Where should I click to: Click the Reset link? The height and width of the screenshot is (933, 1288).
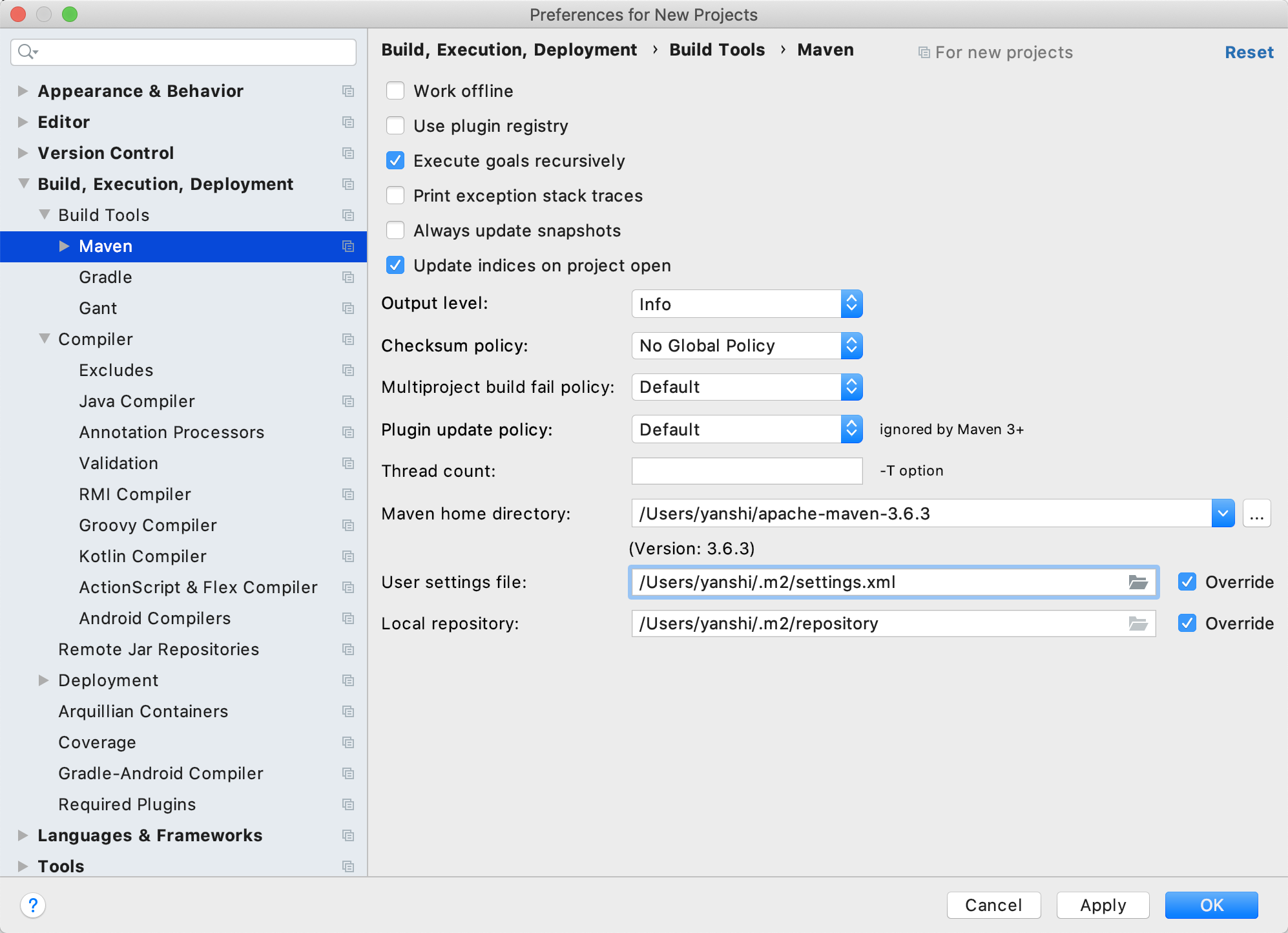1249,52
